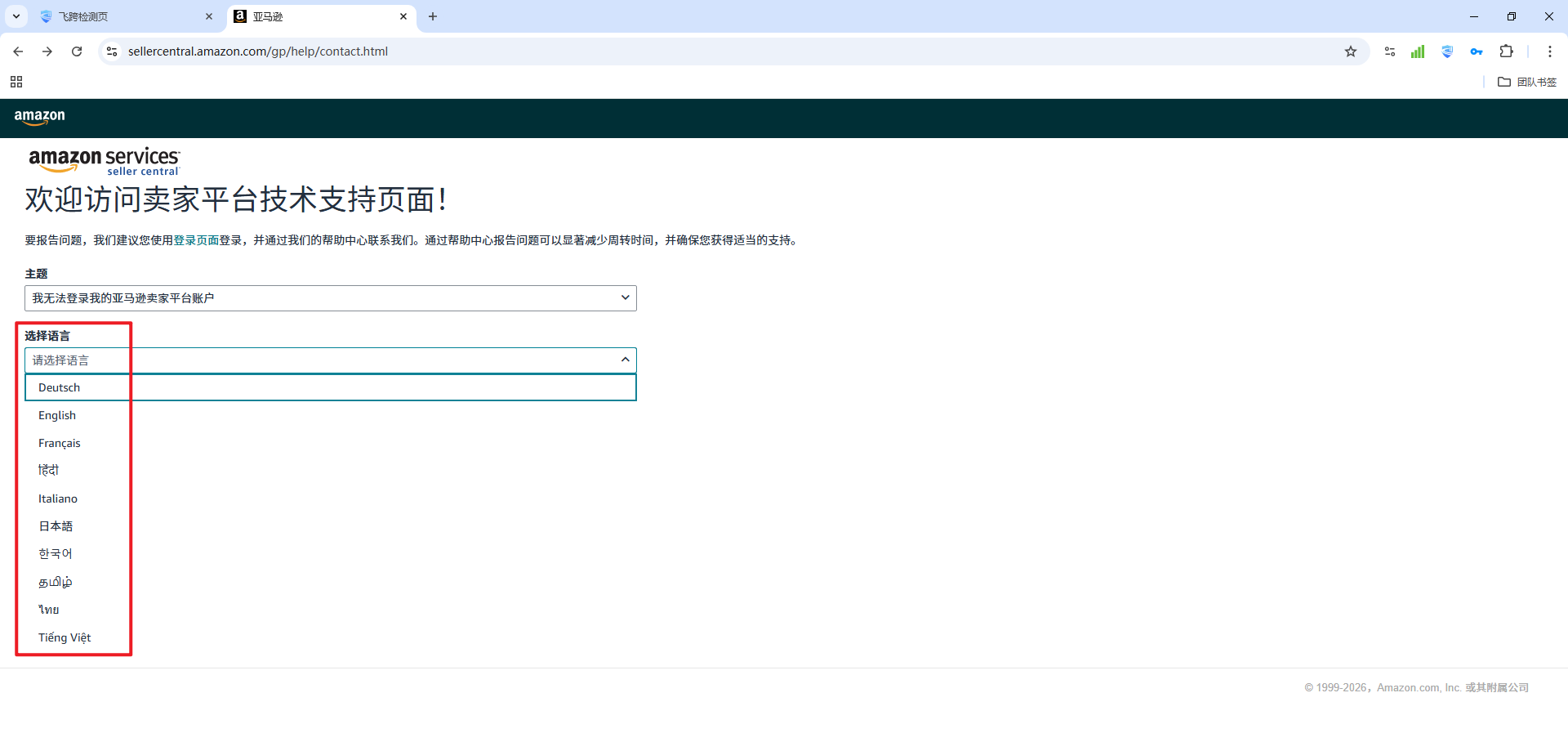This screenshot has height=751, width=1568.
Task: Open the Chrome three-dot menu
Action: pyautogui.click(x=1550, y=51)
